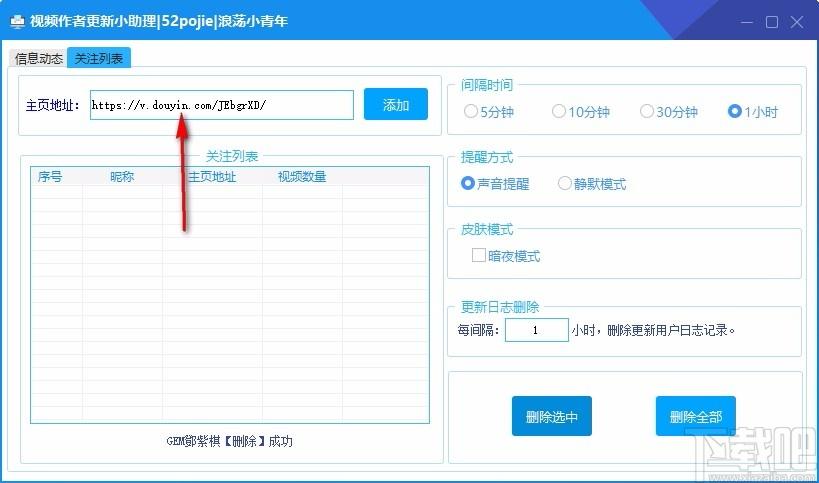Enable 声音提醒 reminder mode
The image size is (819, 483).
495,184
